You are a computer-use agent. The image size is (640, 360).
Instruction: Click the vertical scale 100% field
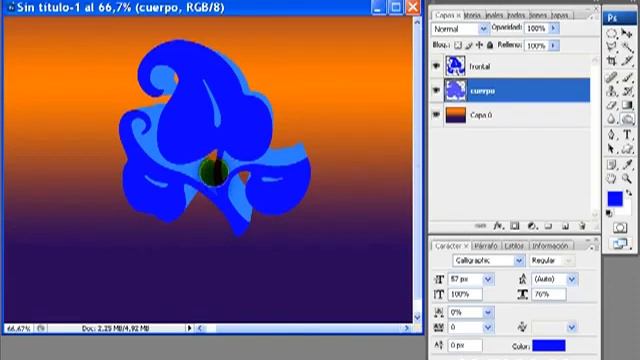[465, 294]
